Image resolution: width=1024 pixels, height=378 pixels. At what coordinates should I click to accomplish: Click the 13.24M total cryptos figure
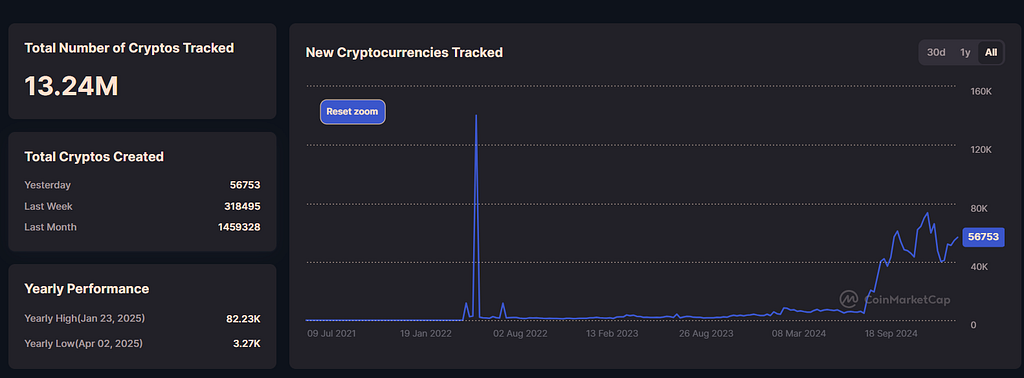tap(71, 86)
